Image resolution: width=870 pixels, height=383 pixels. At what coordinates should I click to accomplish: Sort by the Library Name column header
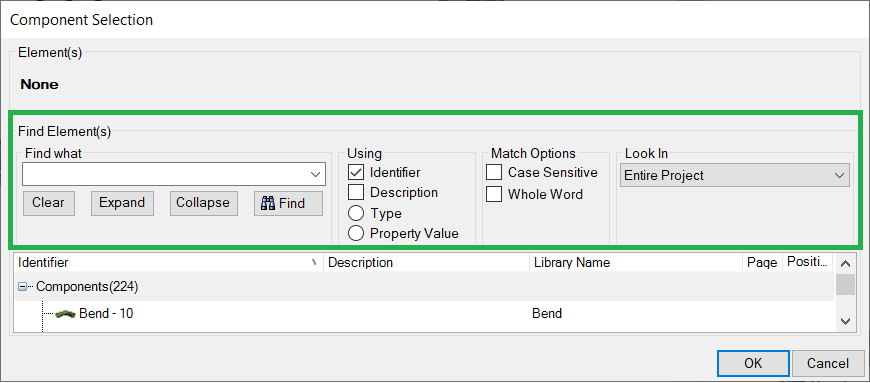636,263
